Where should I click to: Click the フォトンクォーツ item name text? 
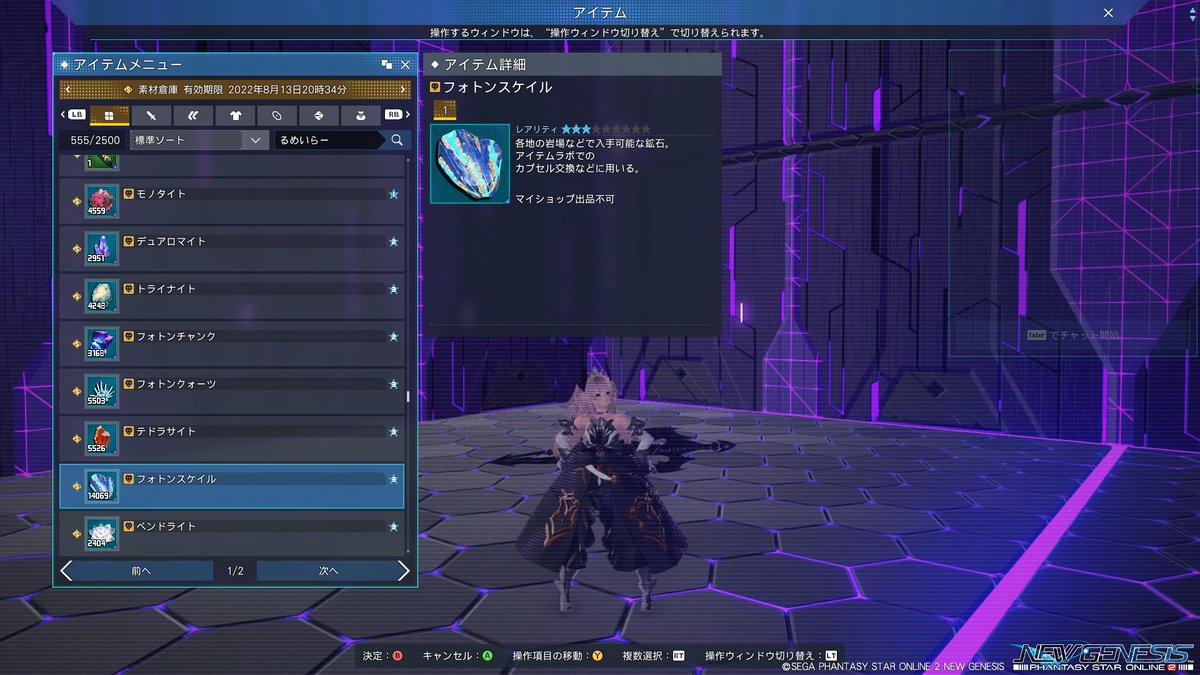pyautogui.click(x=175, y=384)
